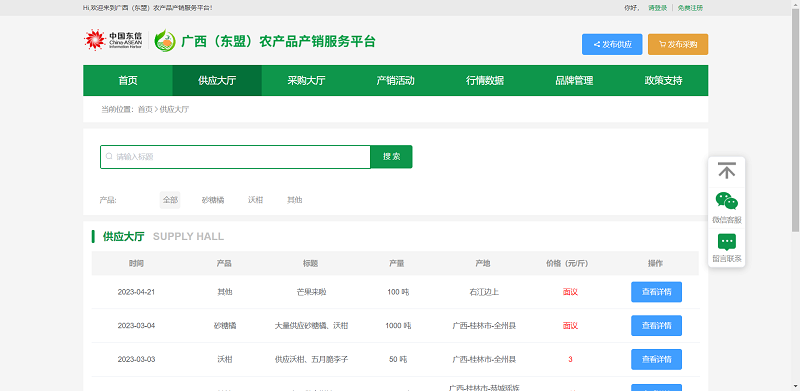This screenshot has height=391, width=800.
Task: Click the China-ASEAN Information Harbor logo
Action: coord(113,40)
